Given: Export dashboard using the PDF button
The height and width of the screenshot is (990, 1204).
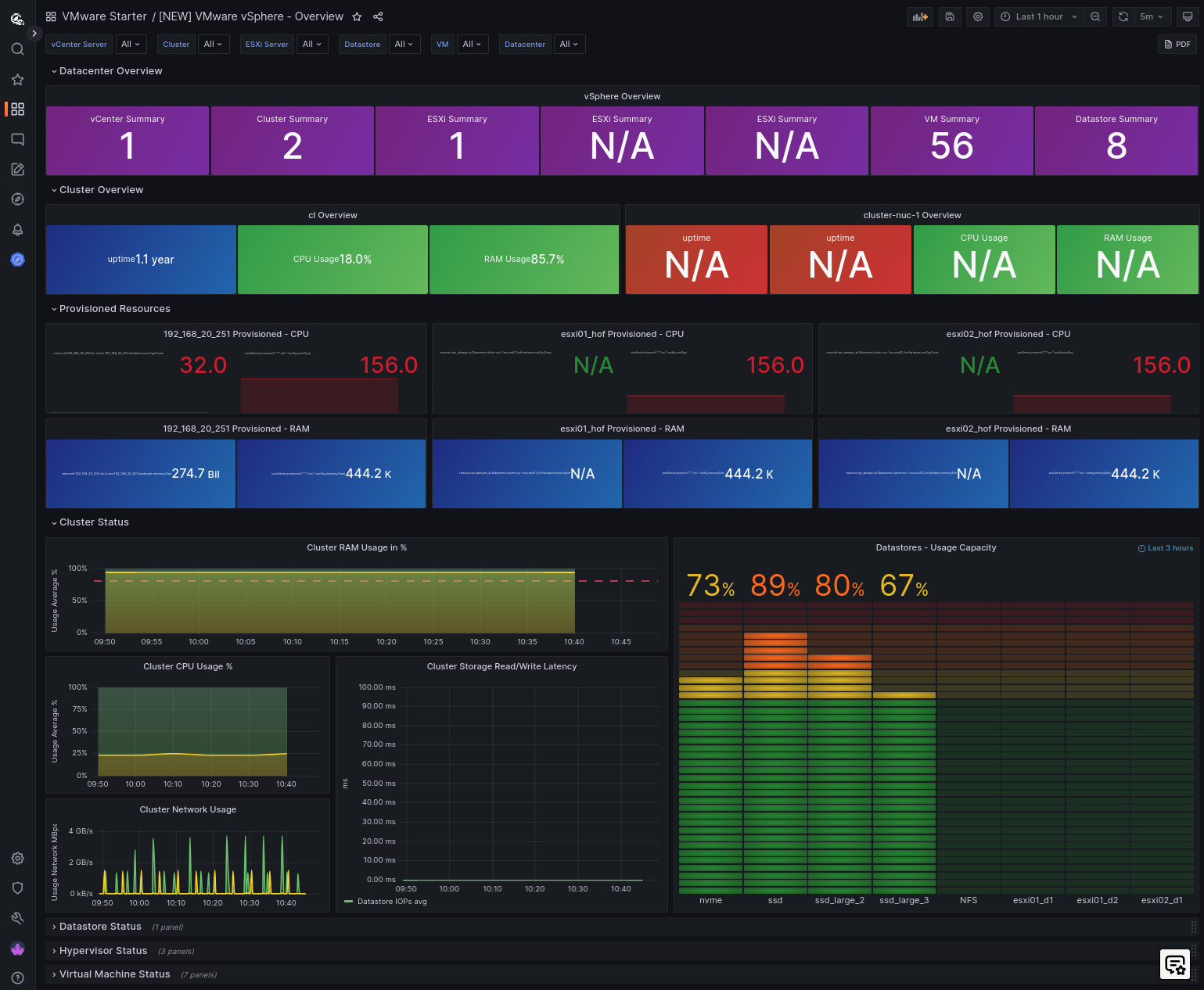Looking at the screenshot, I should 1177,45.
